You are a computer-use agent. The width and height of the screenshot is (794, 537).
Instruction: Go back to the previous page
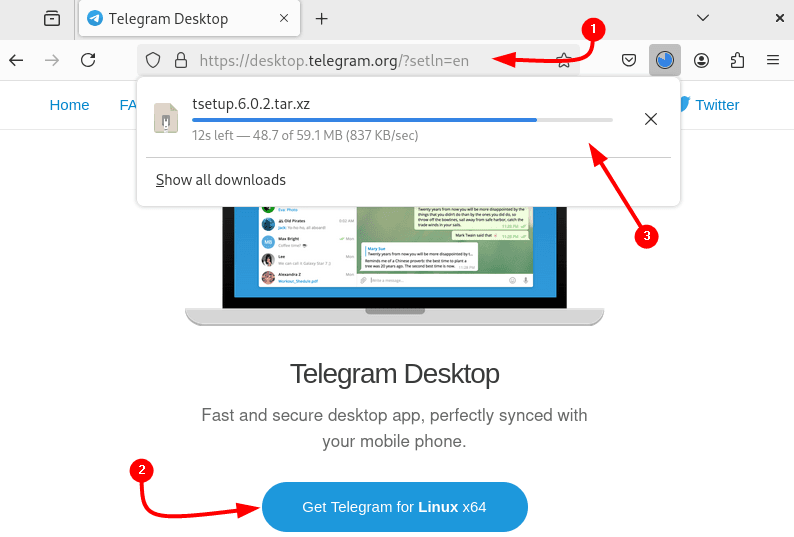(16, 60)
